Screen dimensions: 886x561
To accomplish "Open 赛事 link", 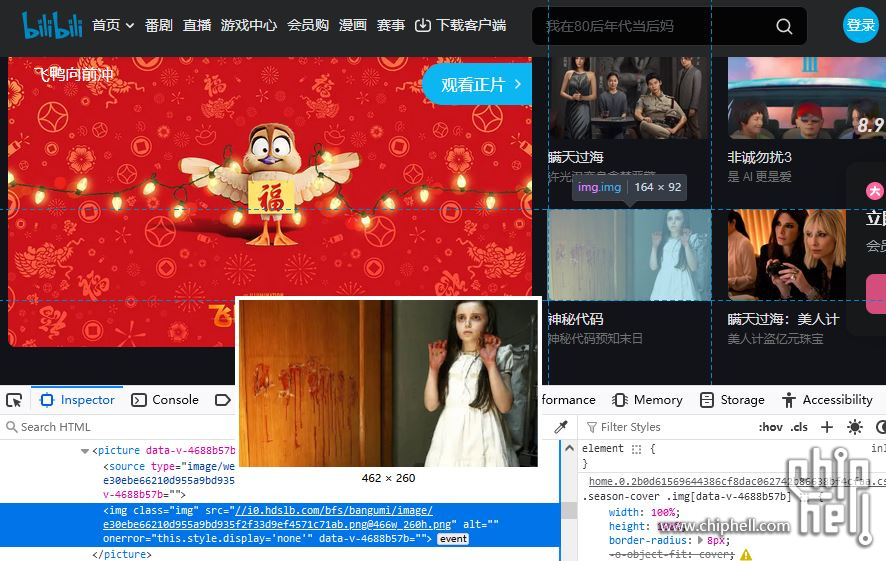I will [x=390, y=25].
